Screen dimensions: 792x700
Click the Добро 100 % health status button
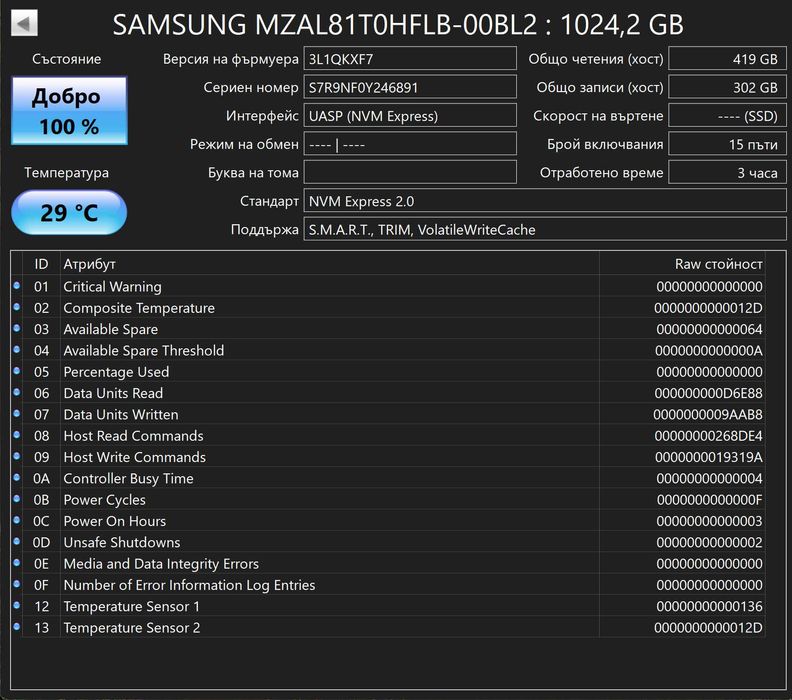click(x=69, y=111)
